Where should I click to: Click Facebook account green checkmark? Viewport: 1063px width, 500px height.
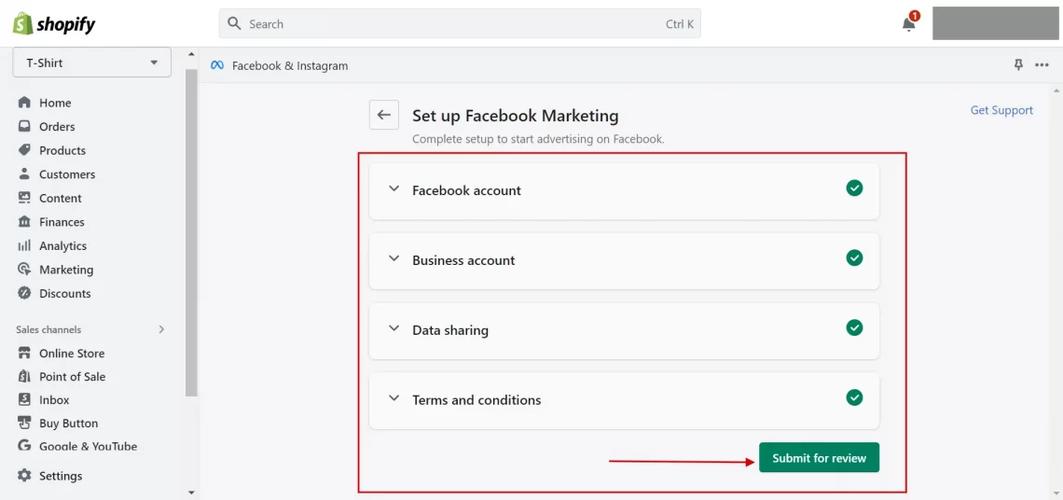(x=854, y=188)
